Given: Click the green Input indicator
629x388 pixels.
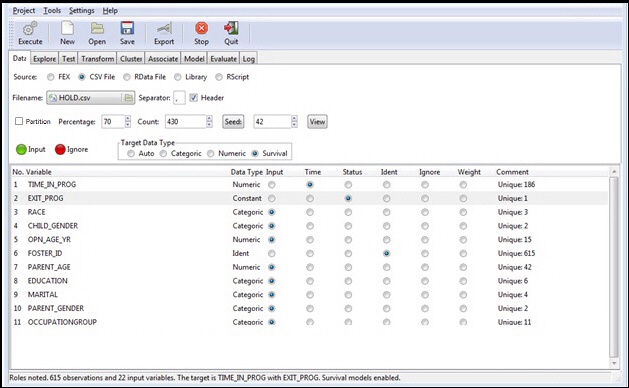Looking at the screenshot, I should point(21,150).
